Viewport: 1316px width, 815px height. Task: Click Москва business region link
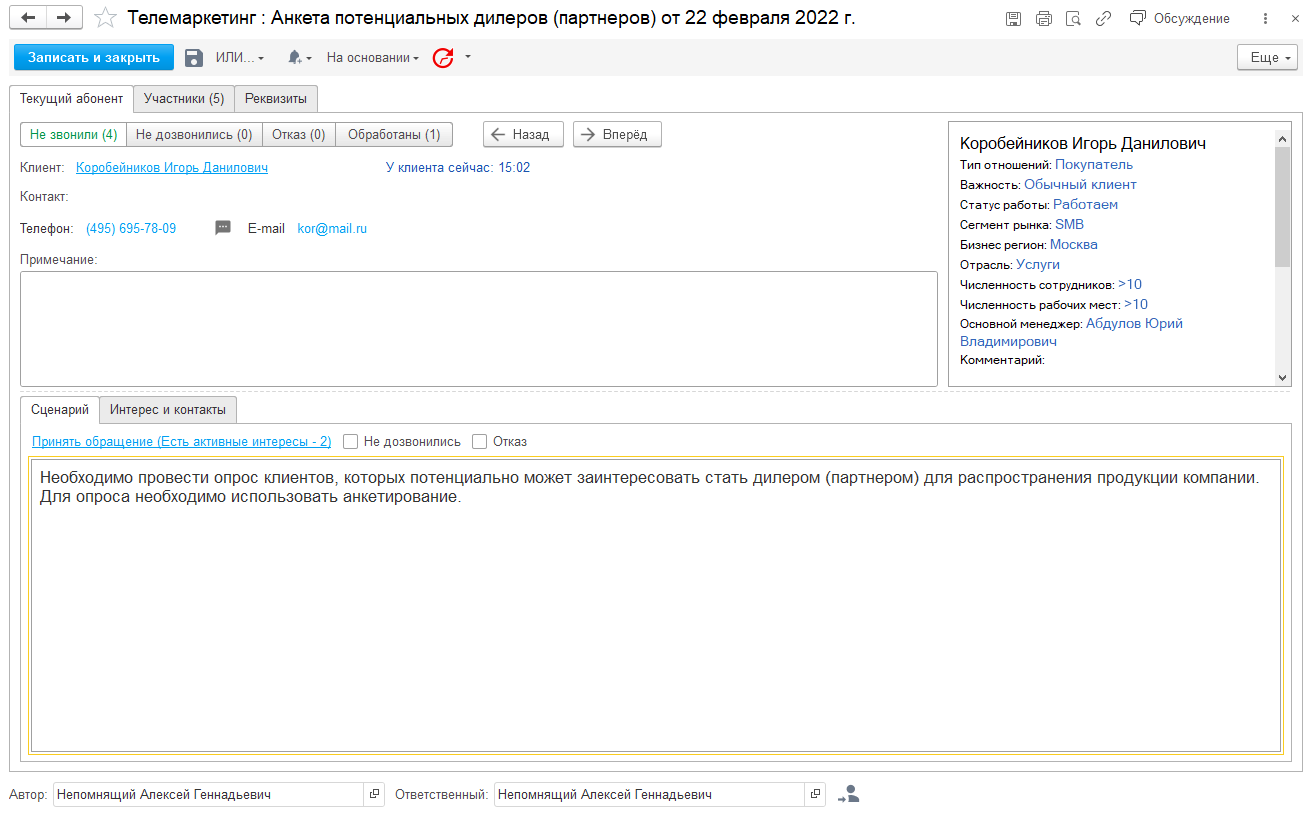pyautogui.click(x=1073, y=245)
